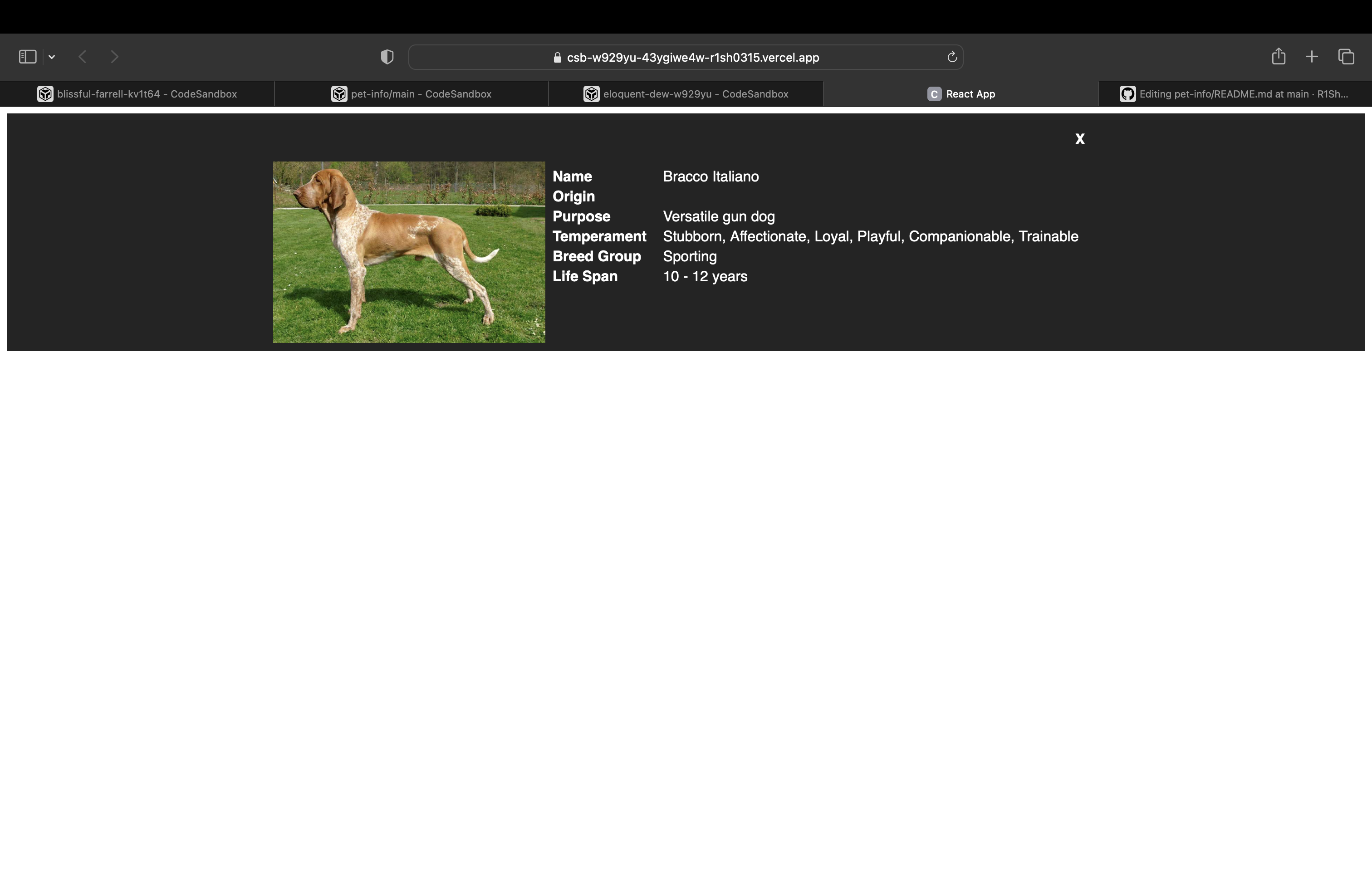Close the Bracco Italiano detail card
1372x891 pixels.
[1079, 138]
